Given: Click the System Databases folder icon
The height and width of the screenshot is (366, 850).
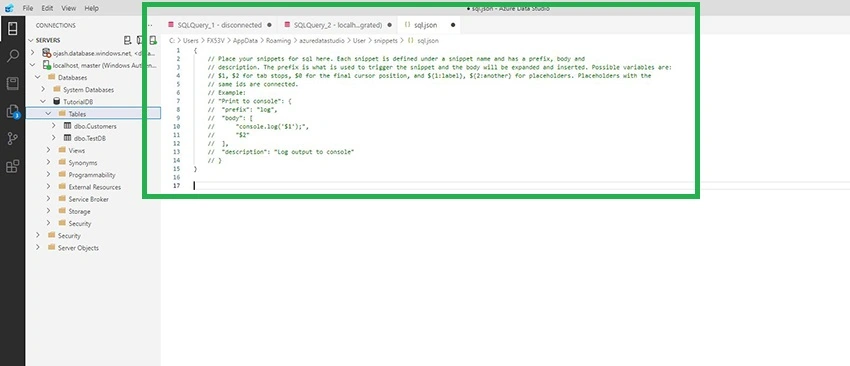Looking at the screenshot, I should (57, 89).
